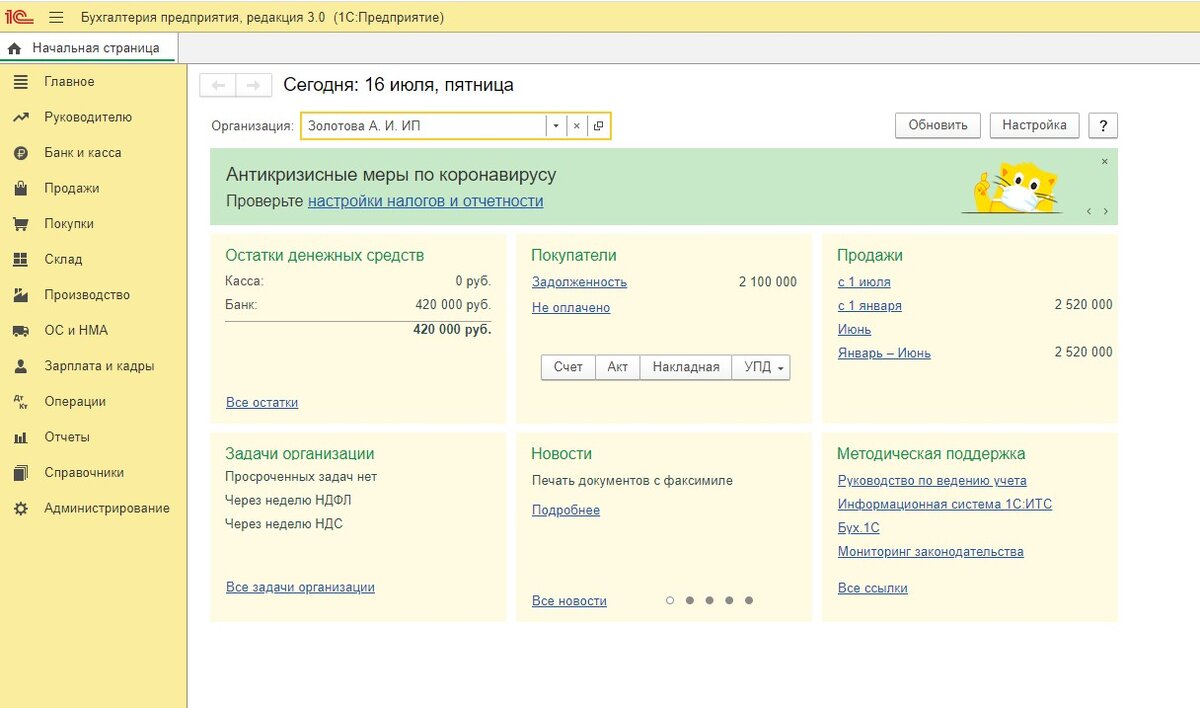Click the organization input field
Image resolution: width=1200 pixels, height=708 pixels.
[x=423, y=126]
